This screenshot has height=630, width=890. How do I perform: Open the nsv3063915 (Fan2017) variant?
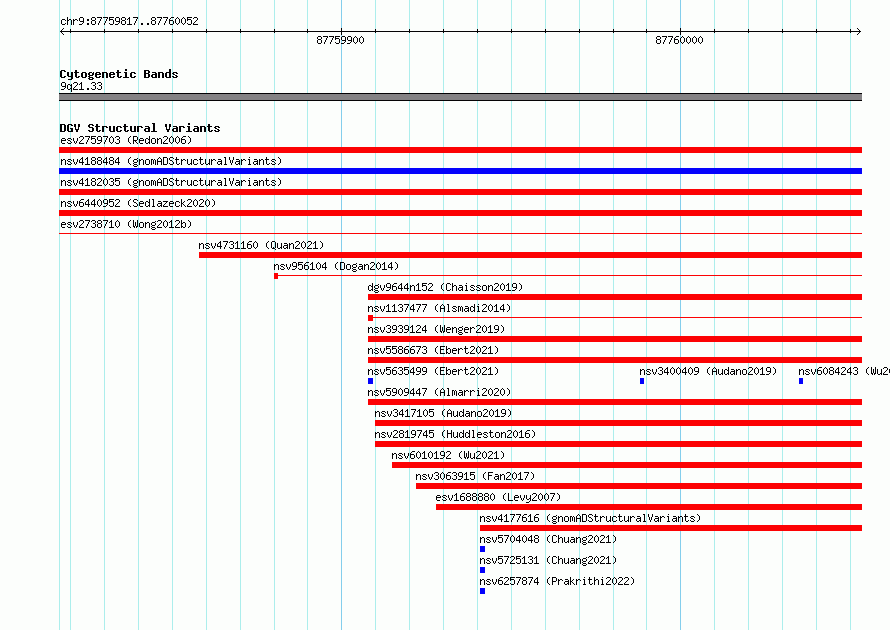[x=475, y=476]
